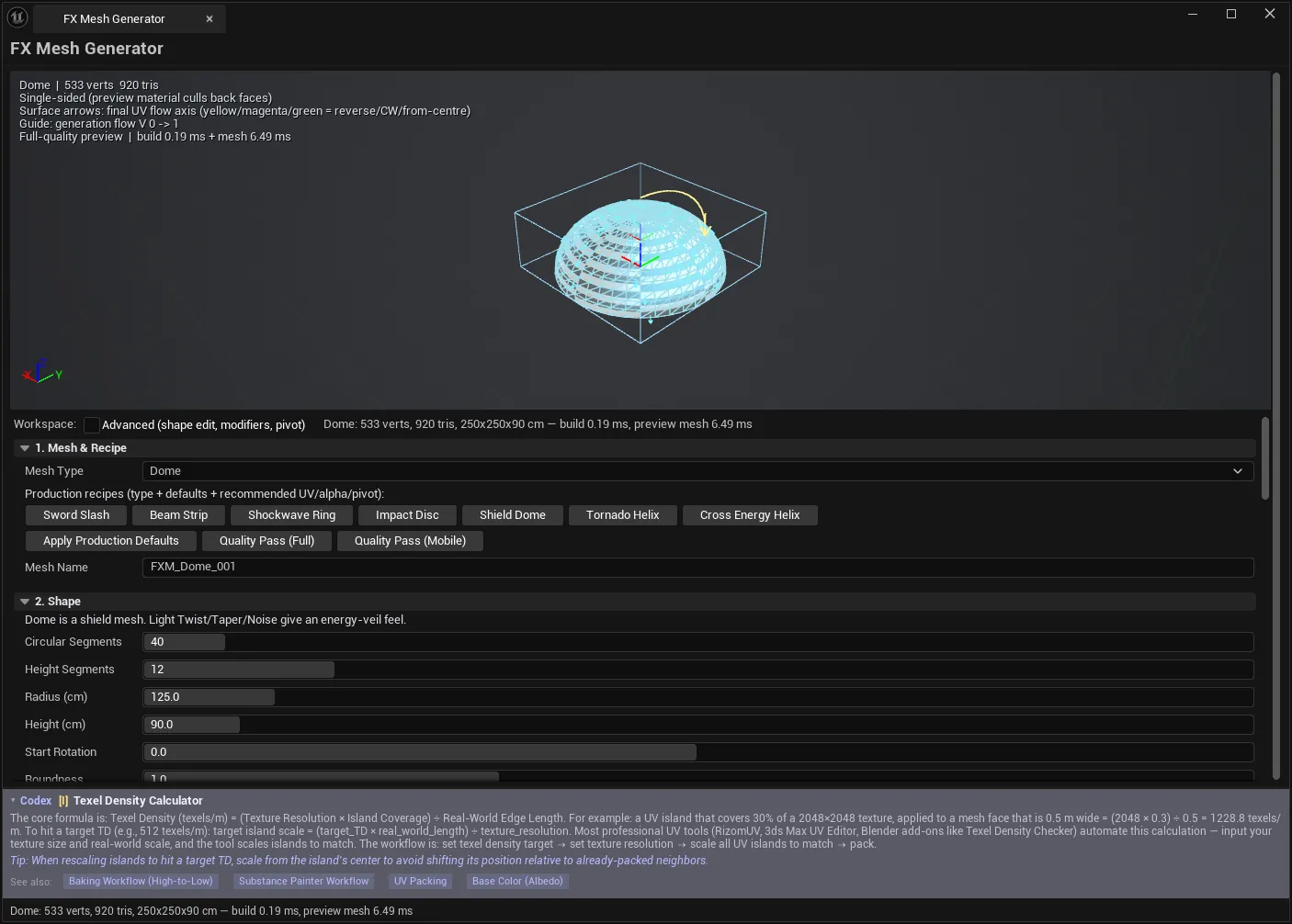Click the Codex pause bars icon
The width and height of the screenshot is (1292, 924).
(x=63, y=801)
